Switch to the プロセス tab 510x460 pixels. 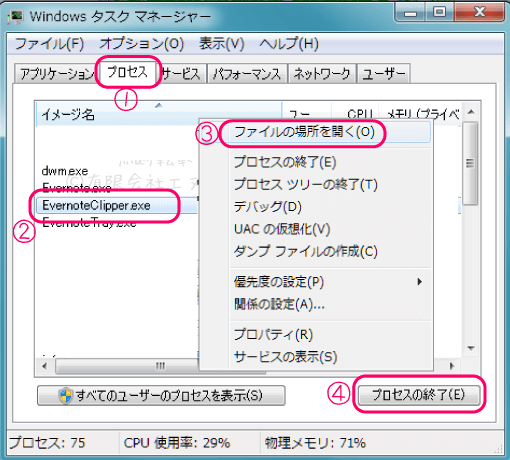(x=127, y=72)
